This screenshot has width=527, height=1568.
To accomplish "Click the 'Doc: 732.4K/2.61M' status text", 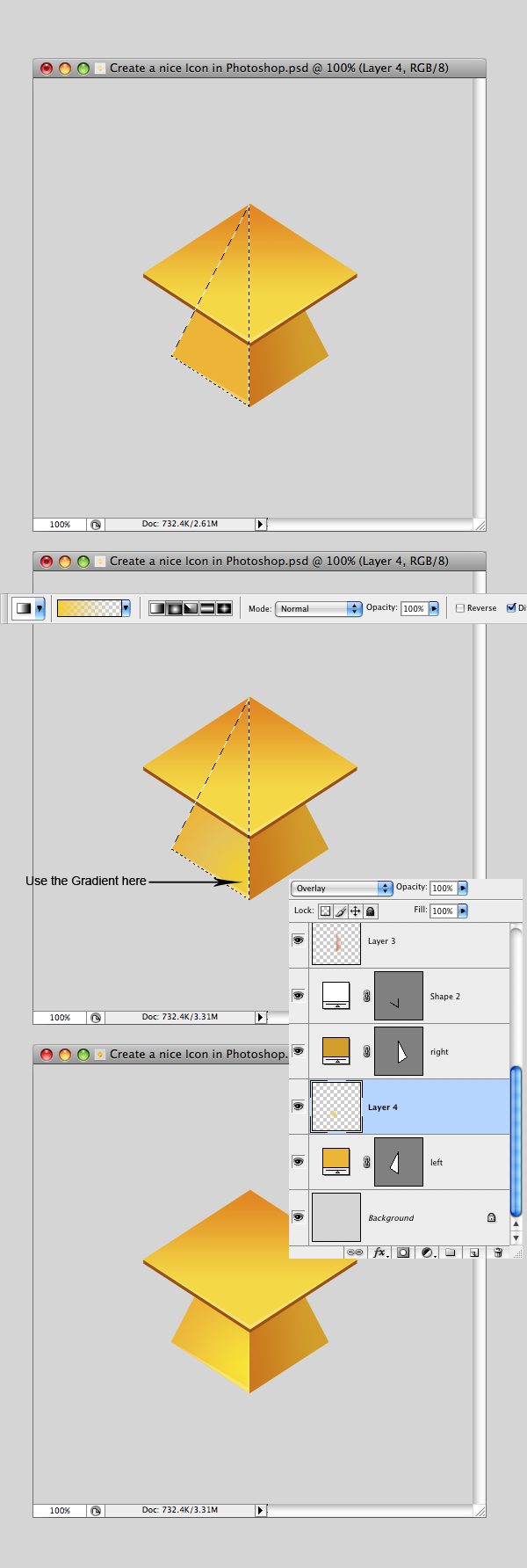I will click(180, 524).
